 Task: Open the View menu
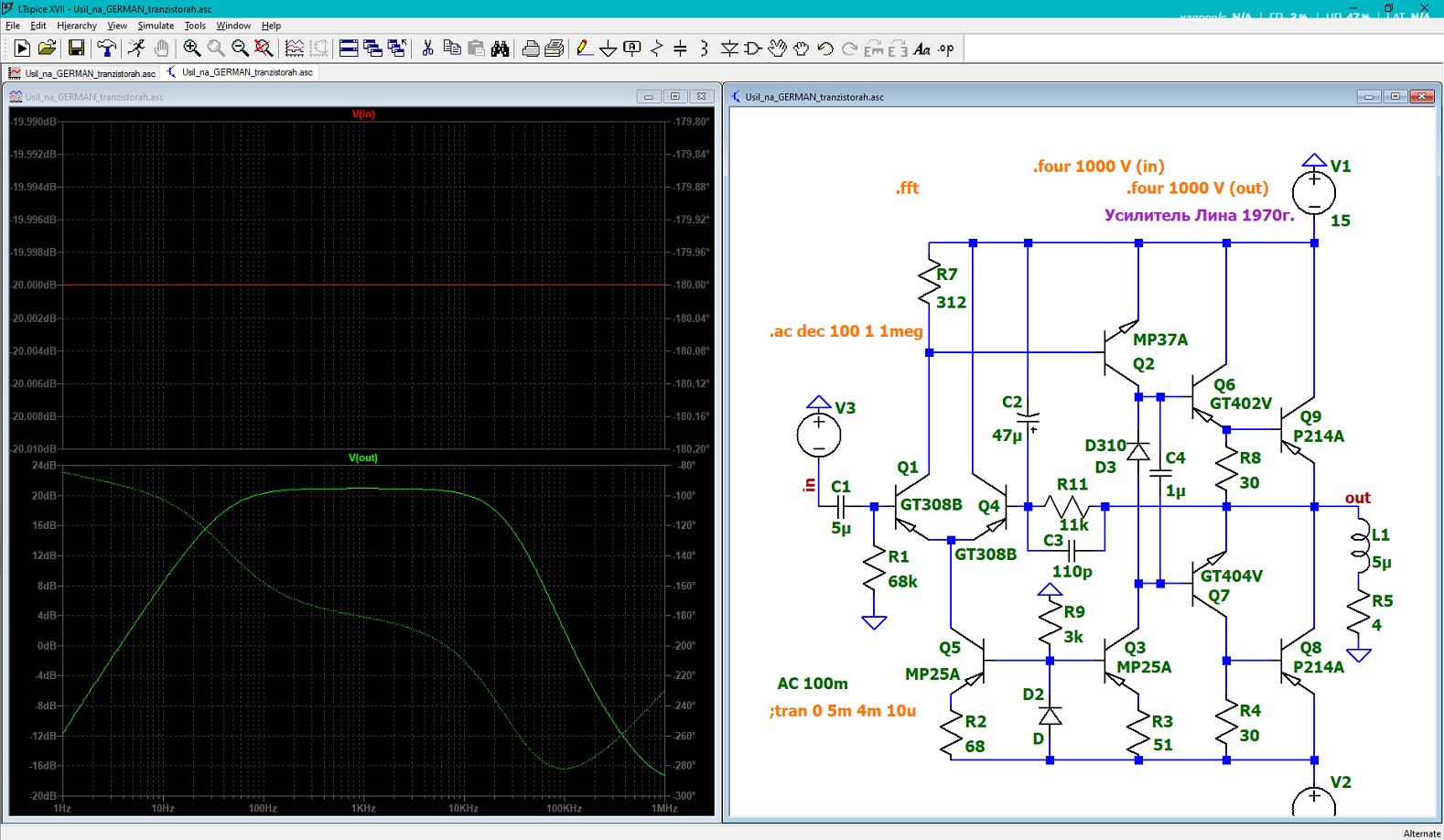pyautogui.click(x=117, y=26)
